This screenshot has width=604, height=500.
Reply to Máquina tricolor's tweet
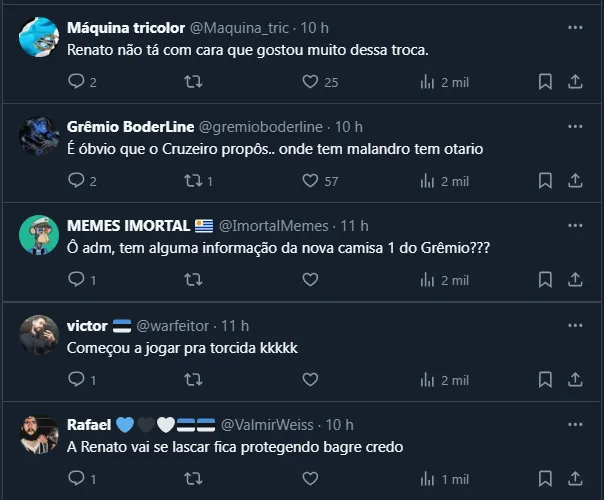76,82
